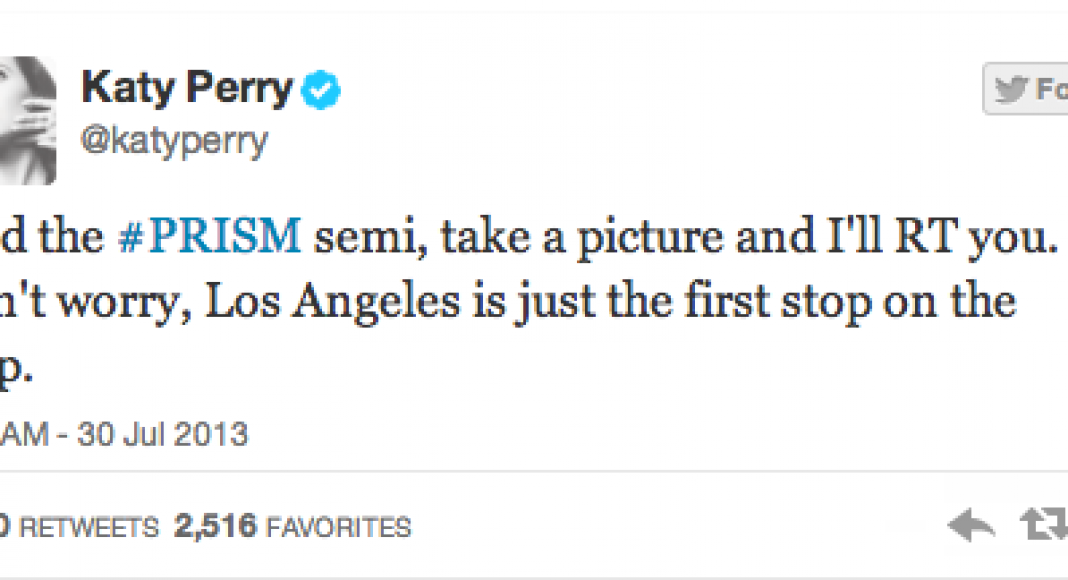
Task: Open the Katy Perry display name
Action: pyautogui.click(x=187, y=90)
